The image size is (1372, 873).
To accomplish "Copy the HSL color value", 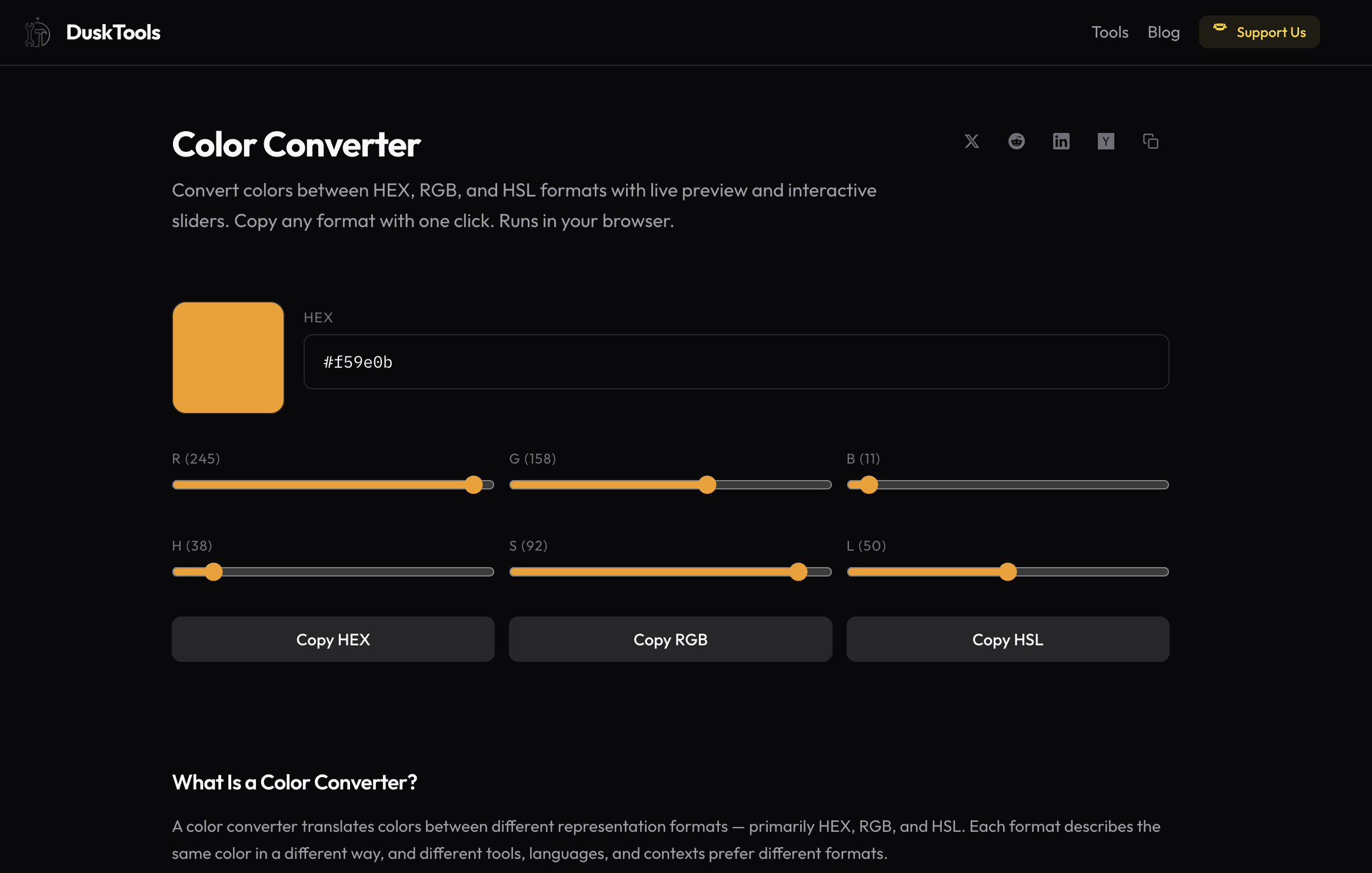I will (x=1007, y=639).
